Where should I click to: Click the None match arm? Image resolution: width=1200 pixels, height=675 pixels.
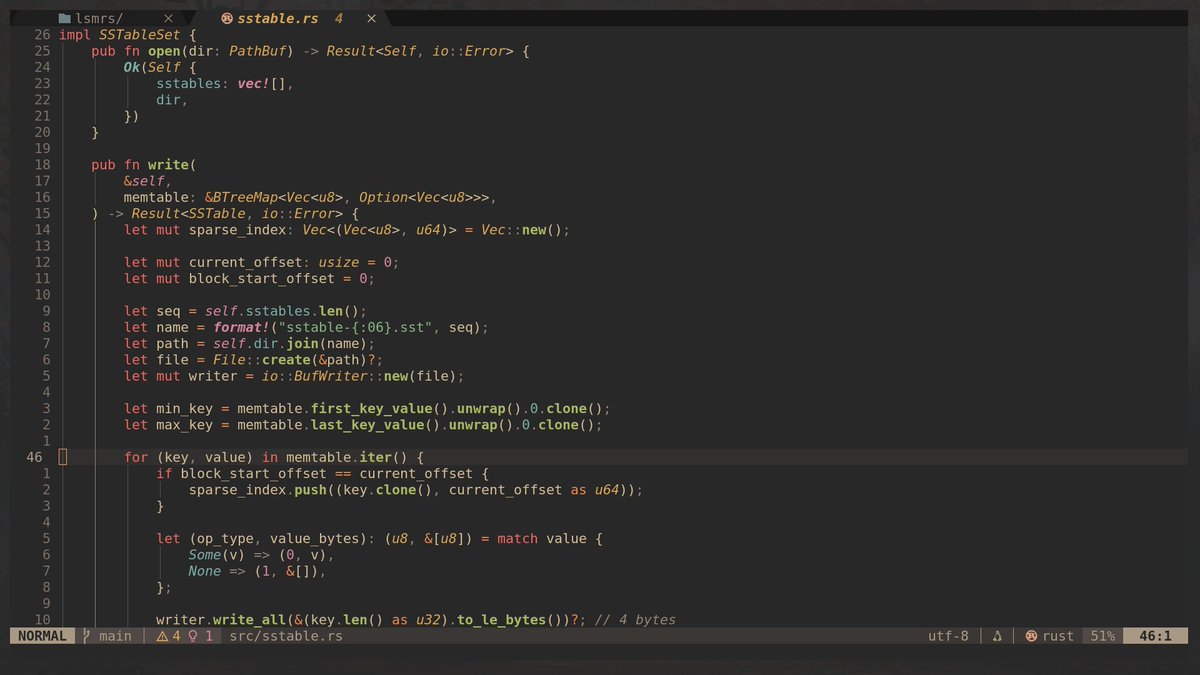coord(257,571)
